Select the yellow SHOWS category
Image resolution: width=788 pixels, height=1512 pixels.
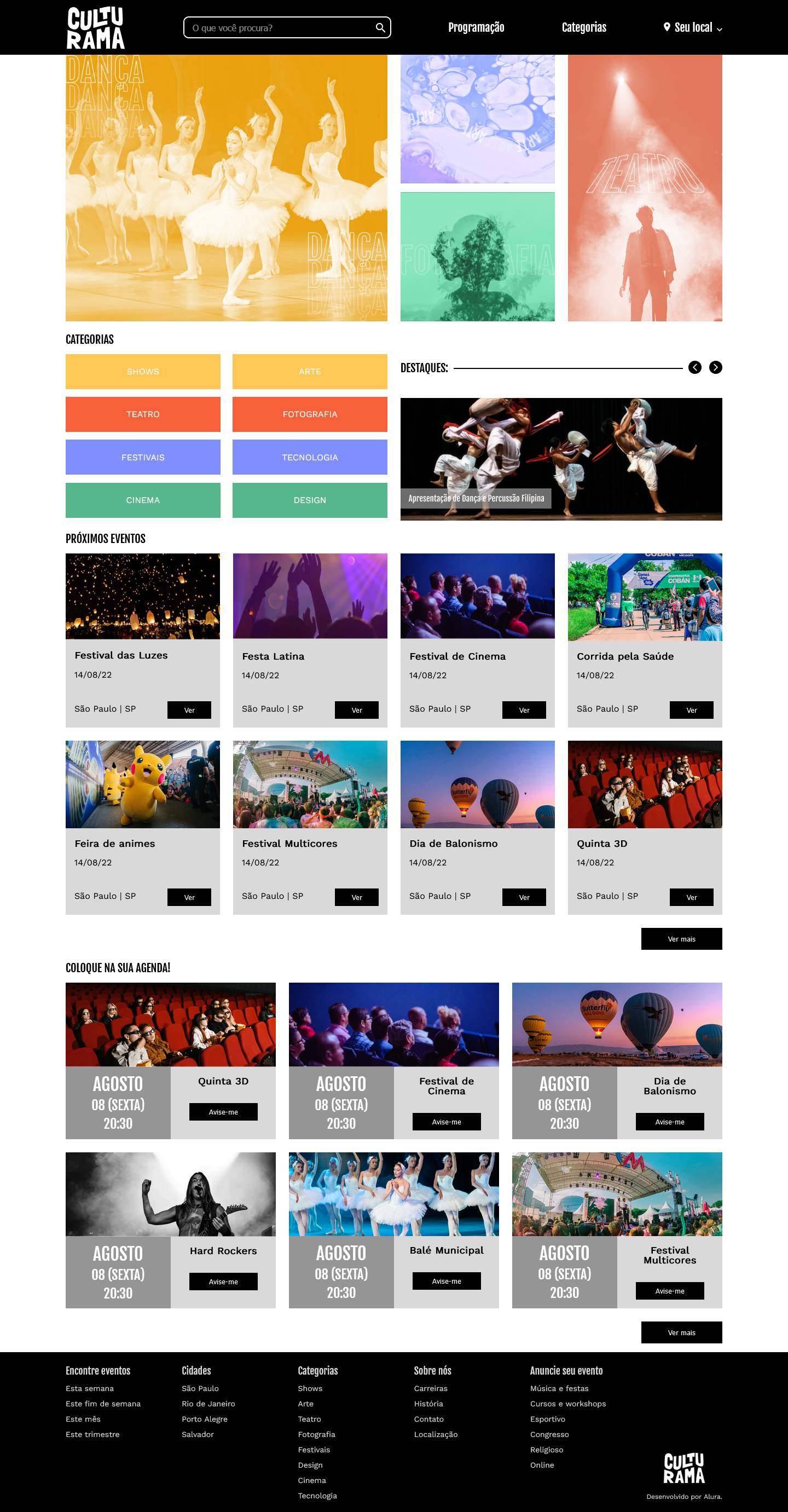click(x=143, y=372)
